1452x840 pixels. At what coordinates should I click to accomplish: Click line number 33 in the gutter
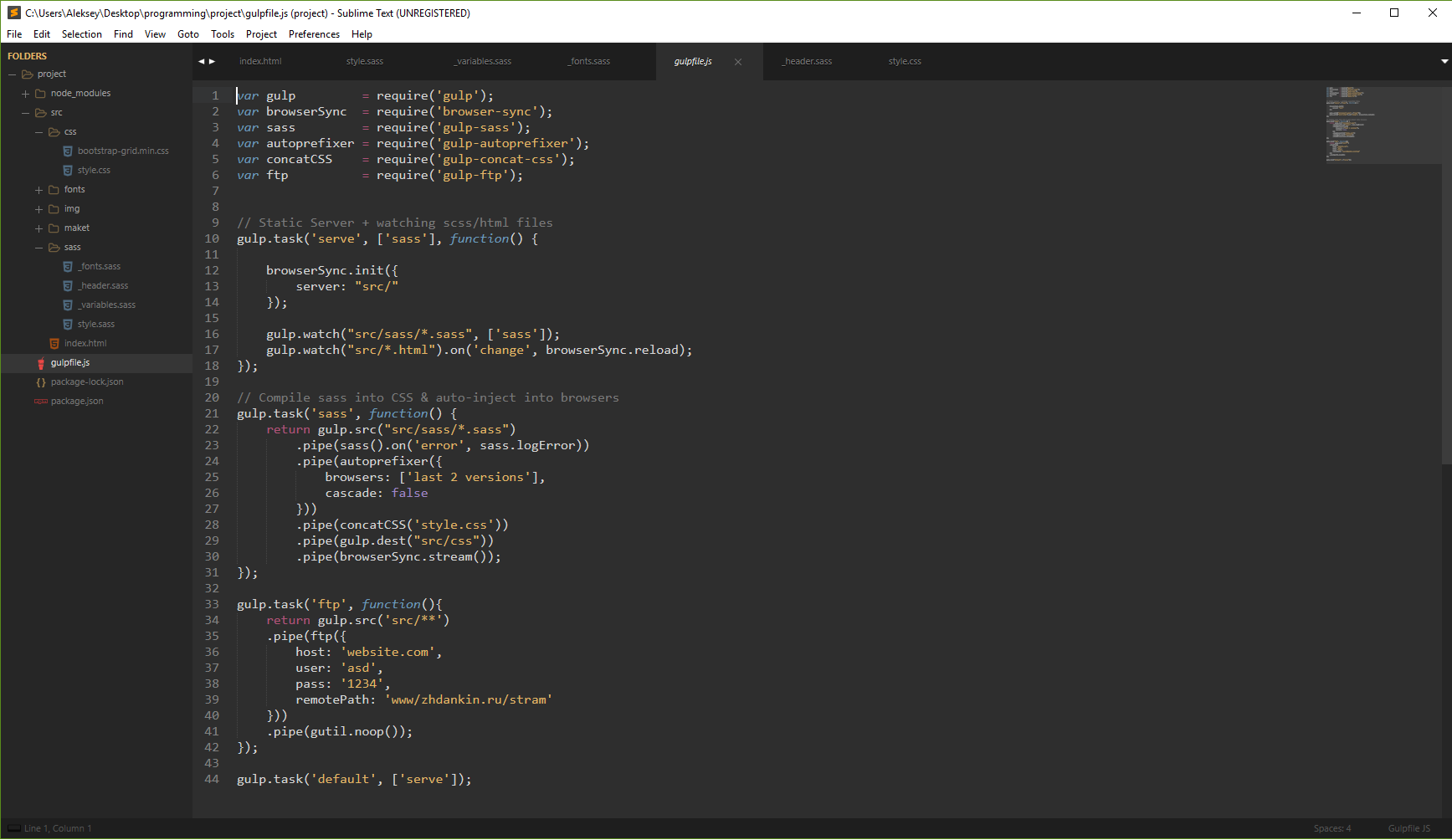(212, 604)
